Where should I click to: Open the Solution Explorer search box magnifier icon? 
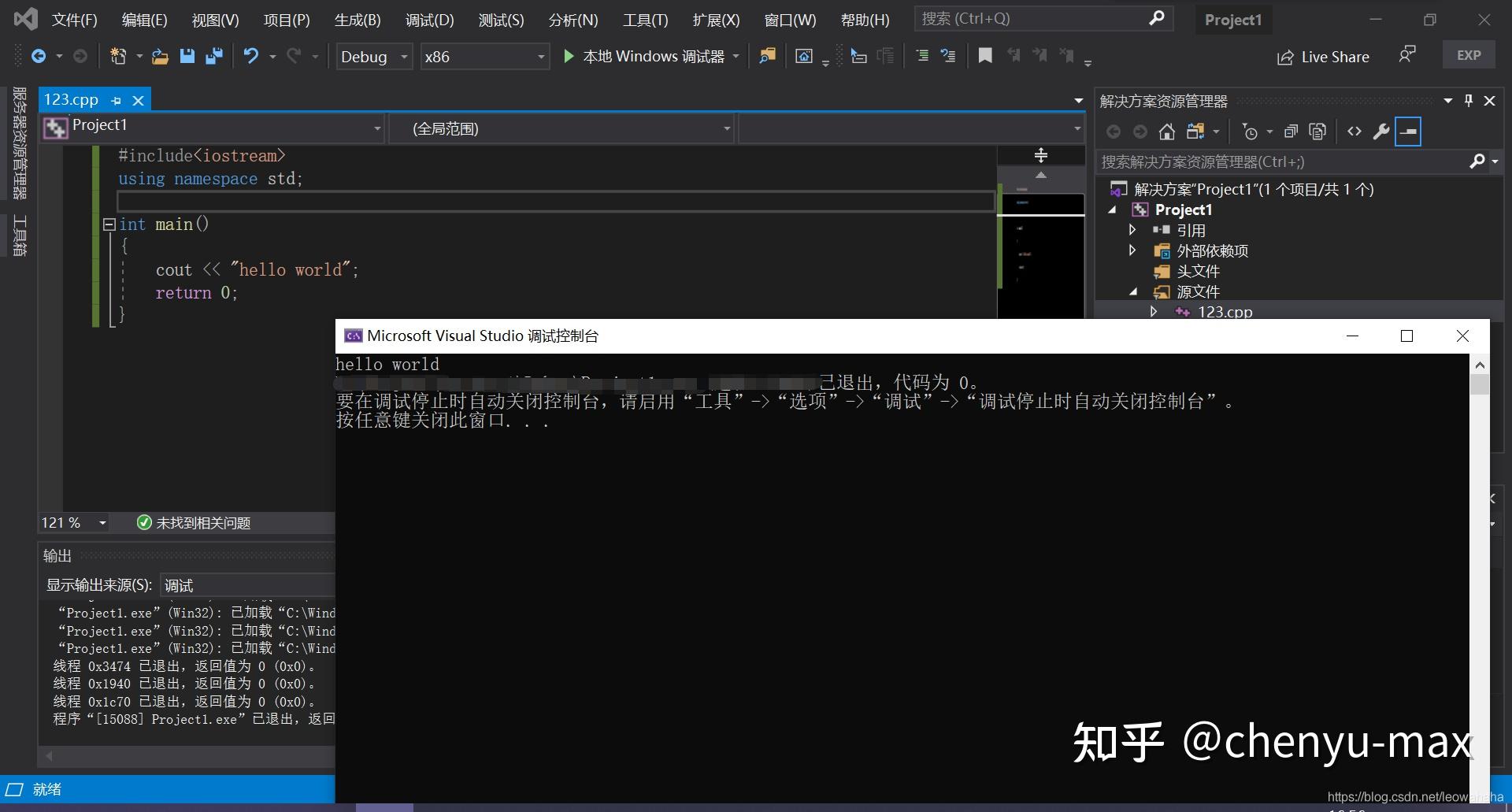[x=1477, y=161]
